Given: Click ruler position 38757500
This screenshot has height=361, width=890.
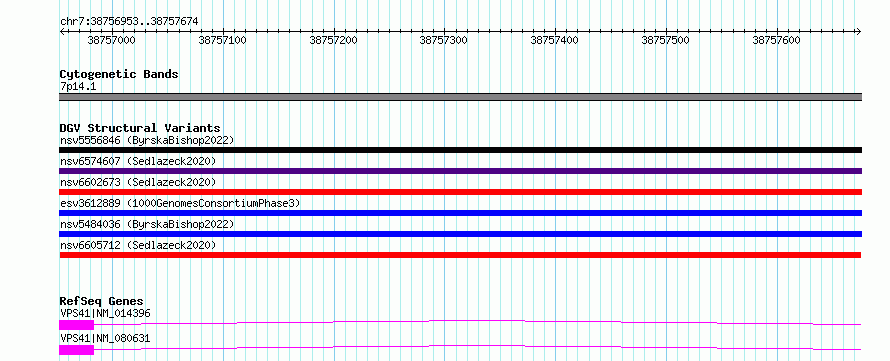Looking at the screenshot, I should [x=665, y=40].
